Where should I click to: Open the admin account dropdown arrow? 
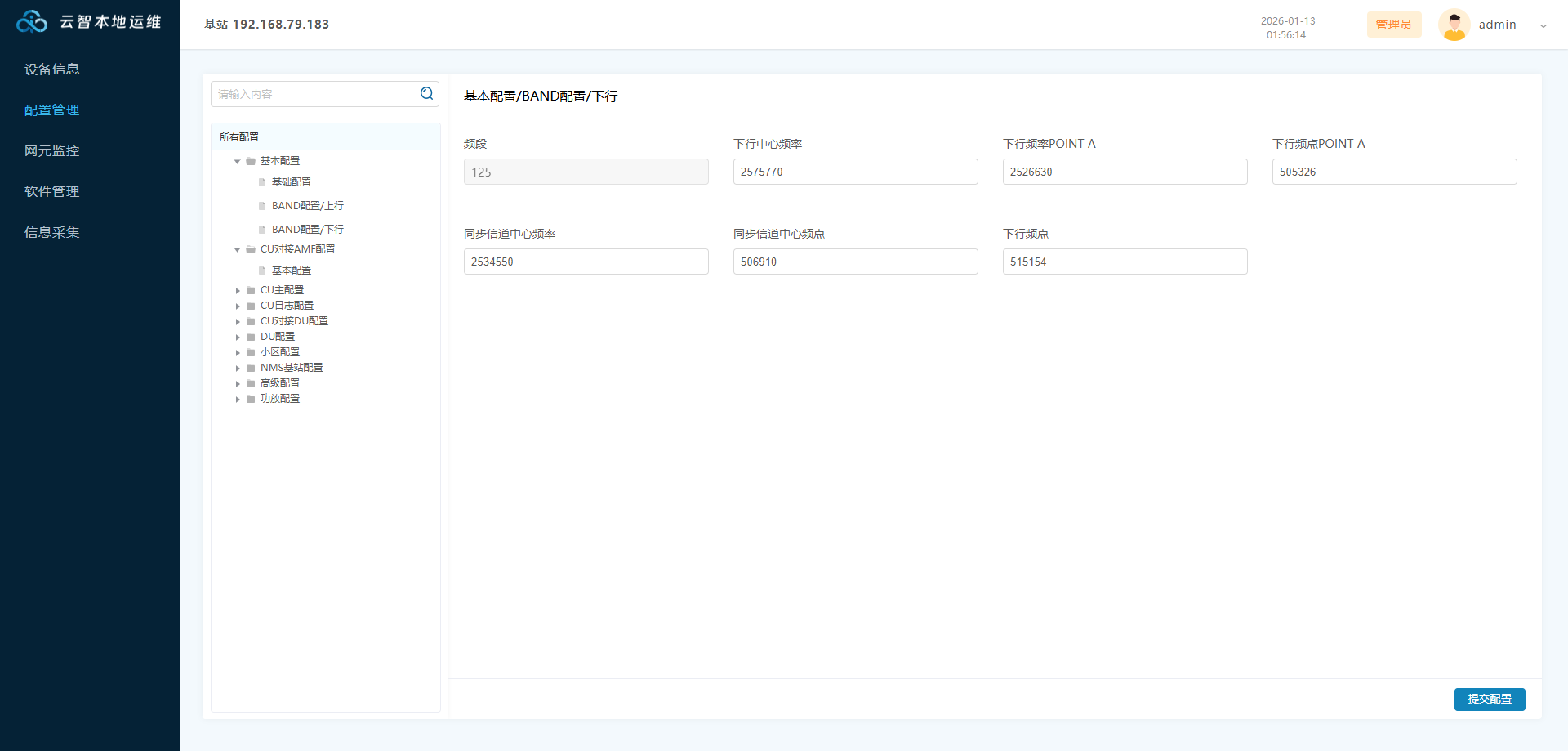1543,25
